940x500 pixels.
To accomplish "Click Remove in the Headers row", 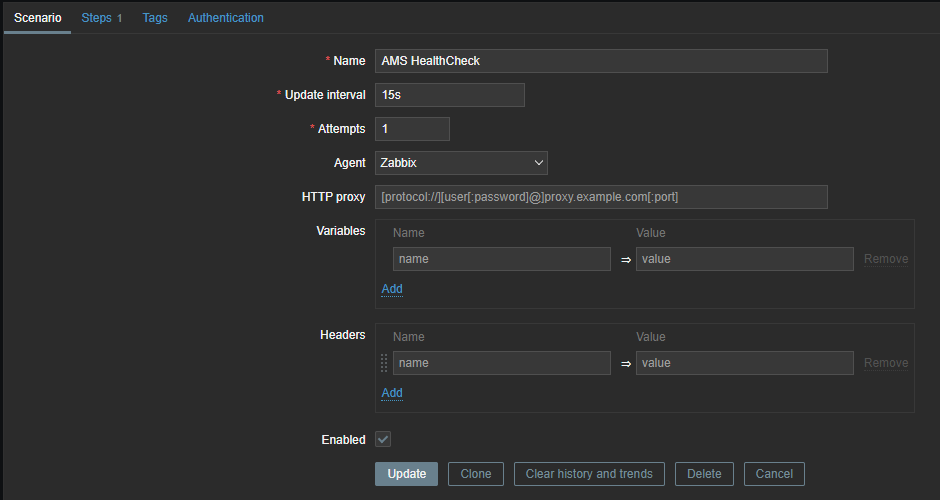I will coord(886,363).
